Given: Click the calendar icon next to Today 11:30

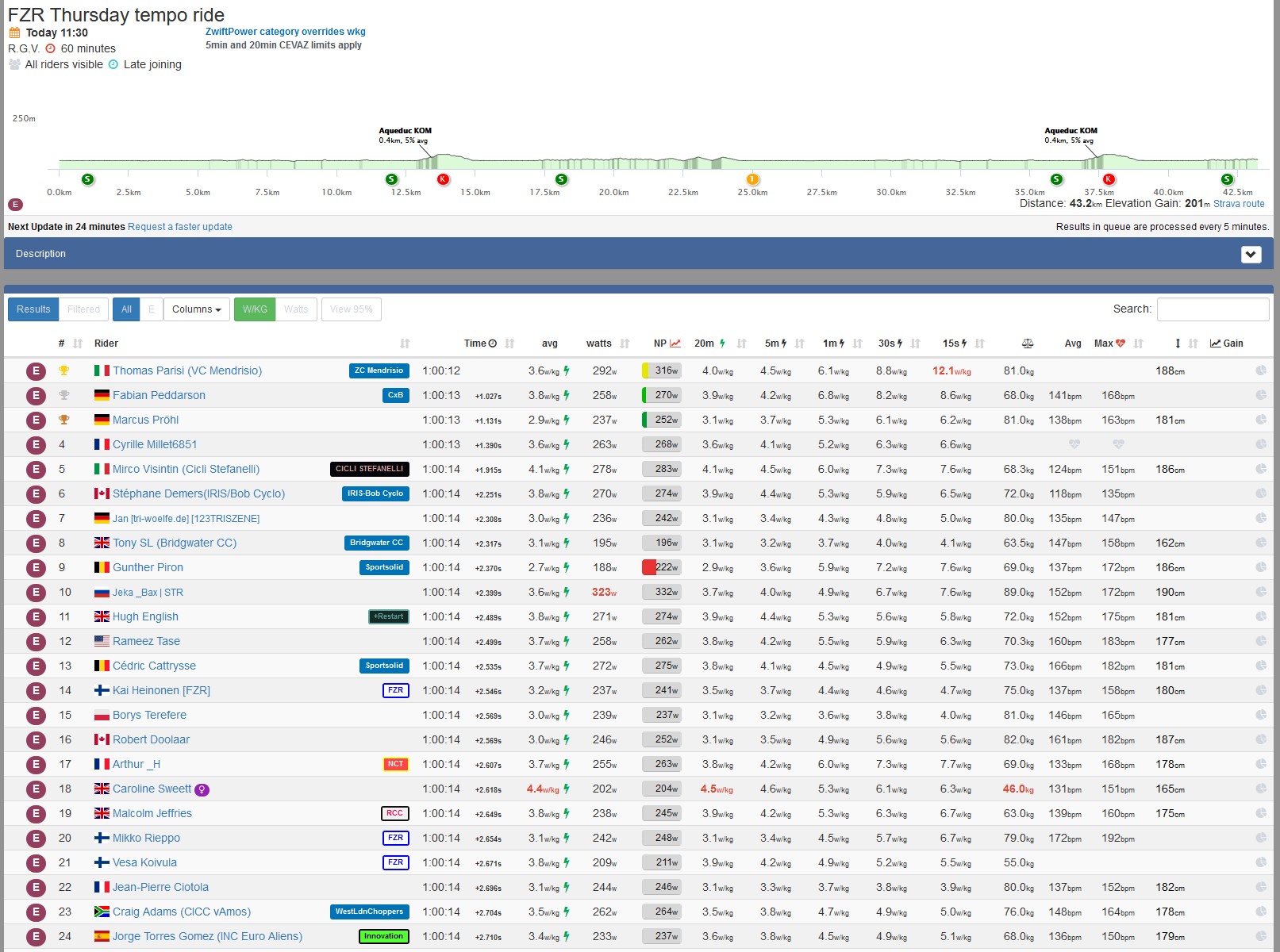Looking at the screenshot, I should (x=14, y=33).
